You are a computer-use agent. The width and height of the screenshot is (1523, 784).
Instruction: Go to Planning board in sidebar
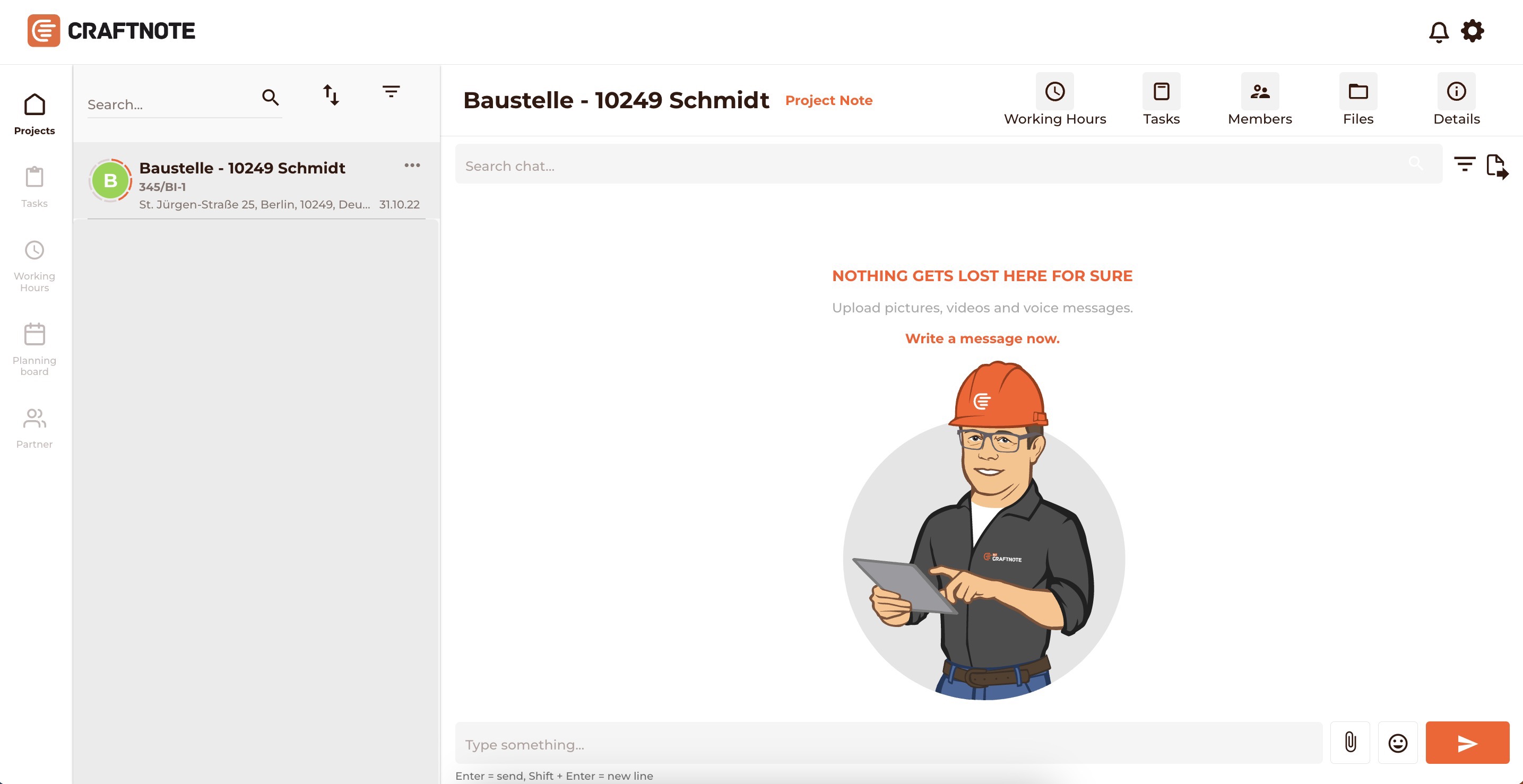[x=34, y=349]
